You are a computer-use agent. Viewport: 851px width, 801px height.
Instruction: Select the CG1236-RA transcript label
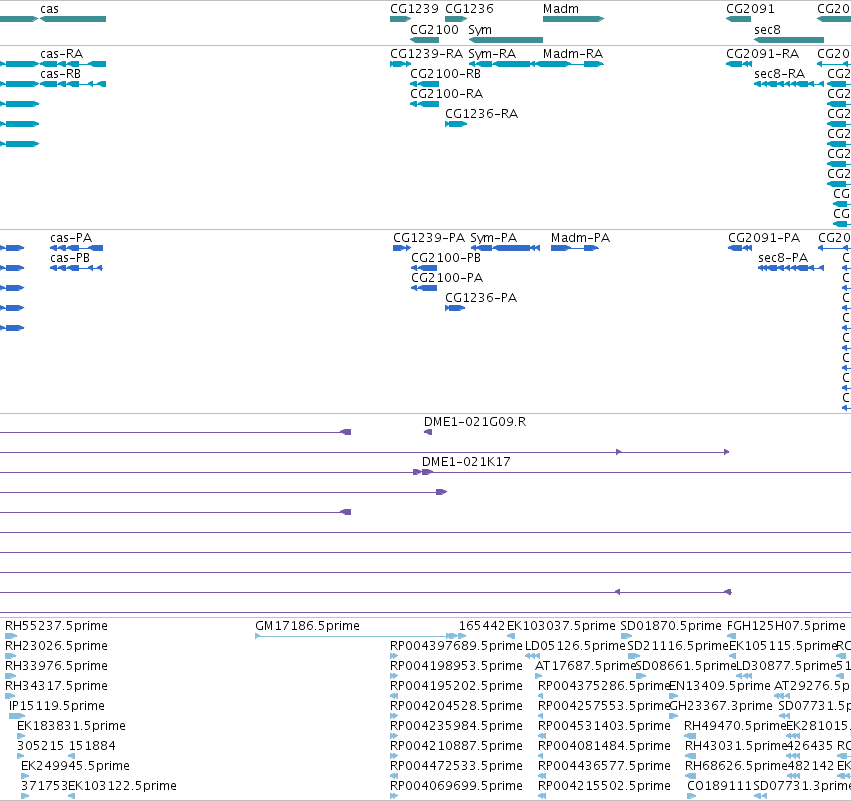coord(481,114)
